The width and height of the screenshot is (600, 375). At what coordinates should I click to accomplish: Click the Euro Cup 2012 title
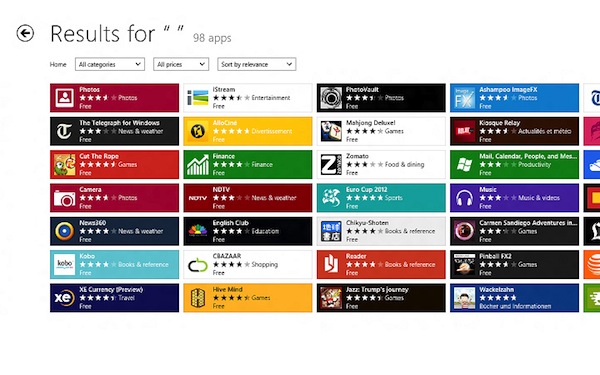[367, 189]
